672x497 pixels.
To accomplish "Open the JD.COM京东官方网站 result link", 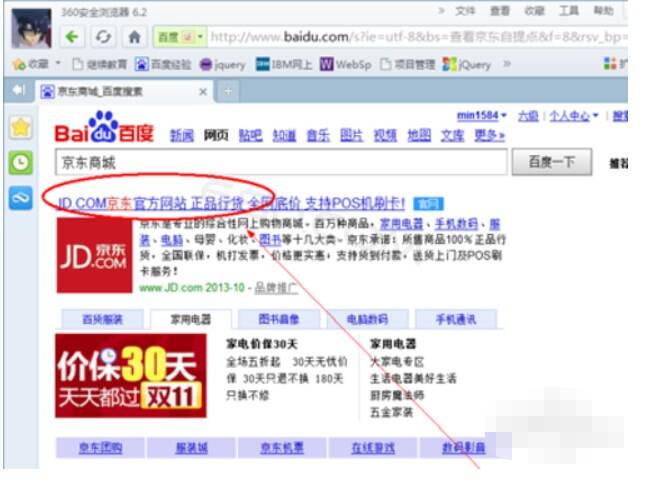I will pos(231,203).
